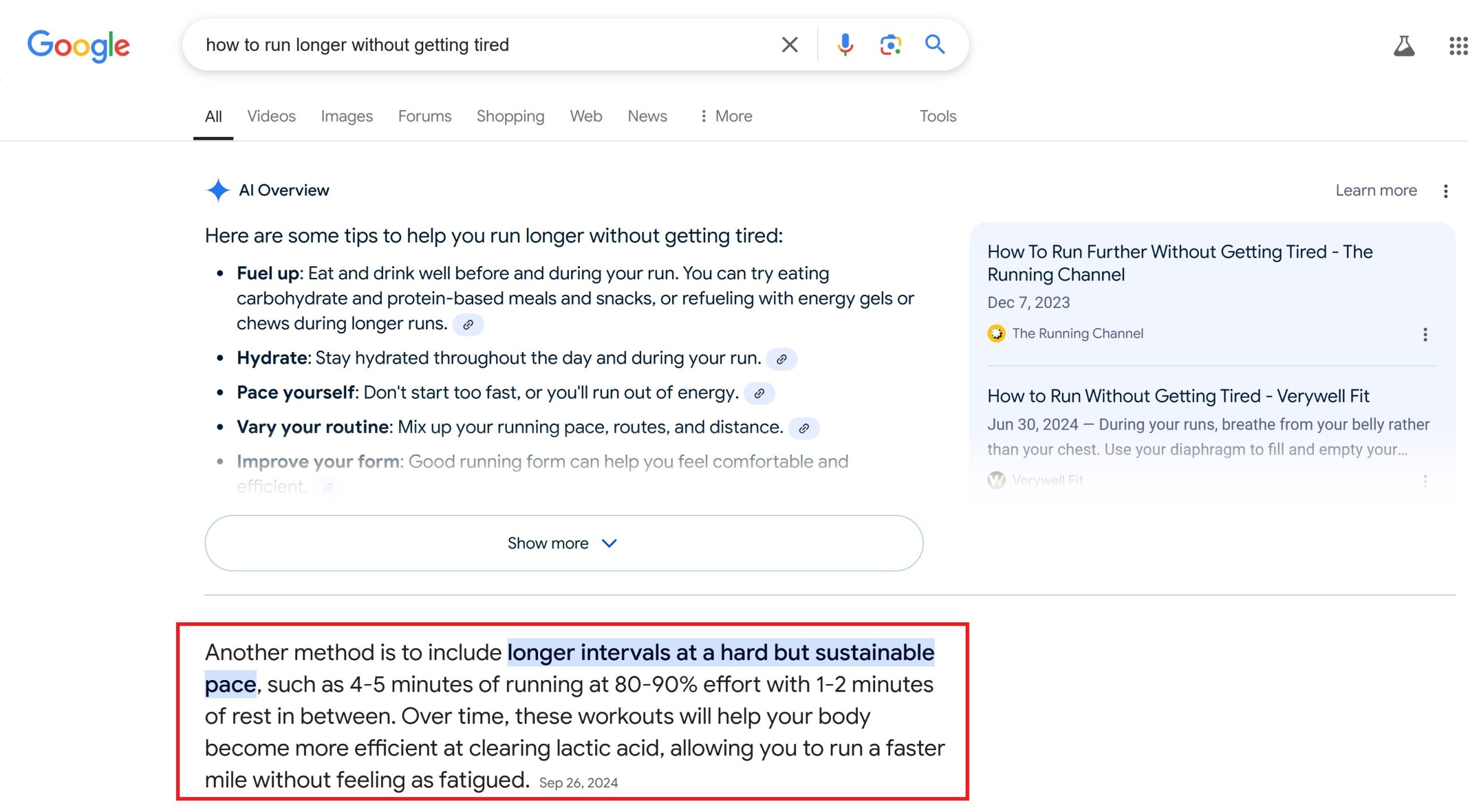
Task: Open the Tools search options
Action: tap(938, 116)
